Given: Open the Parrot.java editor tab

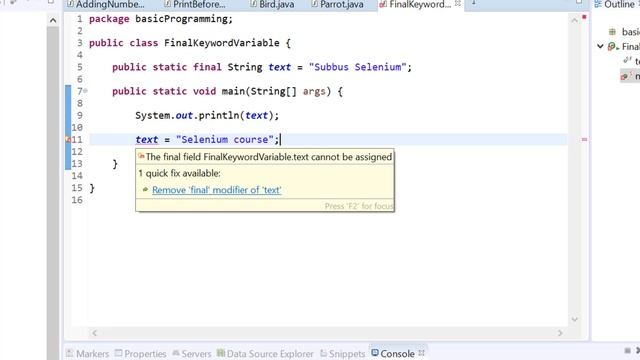Looking at the screenshot, I should 337,4.
